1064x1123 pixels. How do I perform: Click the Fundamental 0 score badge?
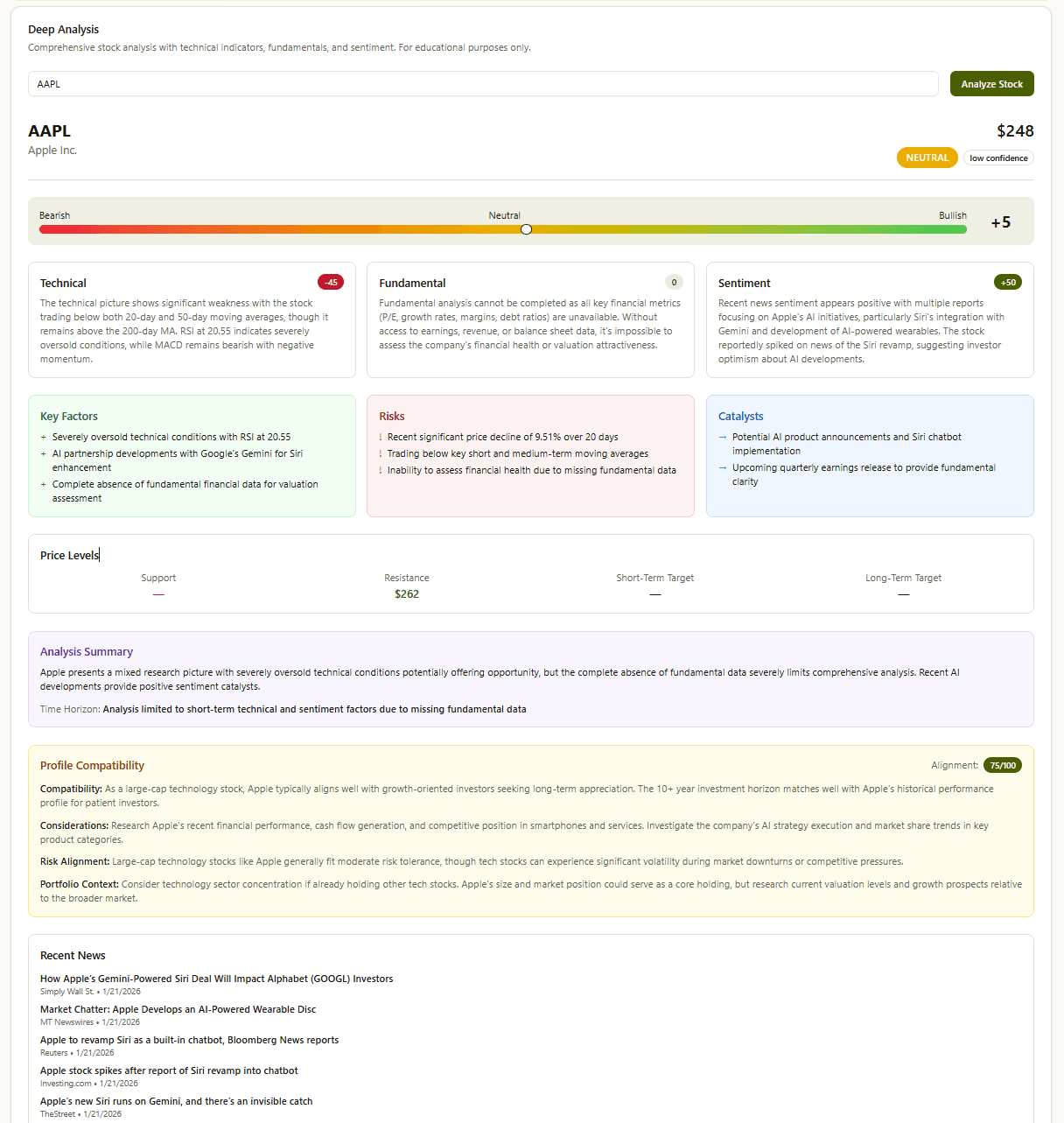click(x=673, y=282)
